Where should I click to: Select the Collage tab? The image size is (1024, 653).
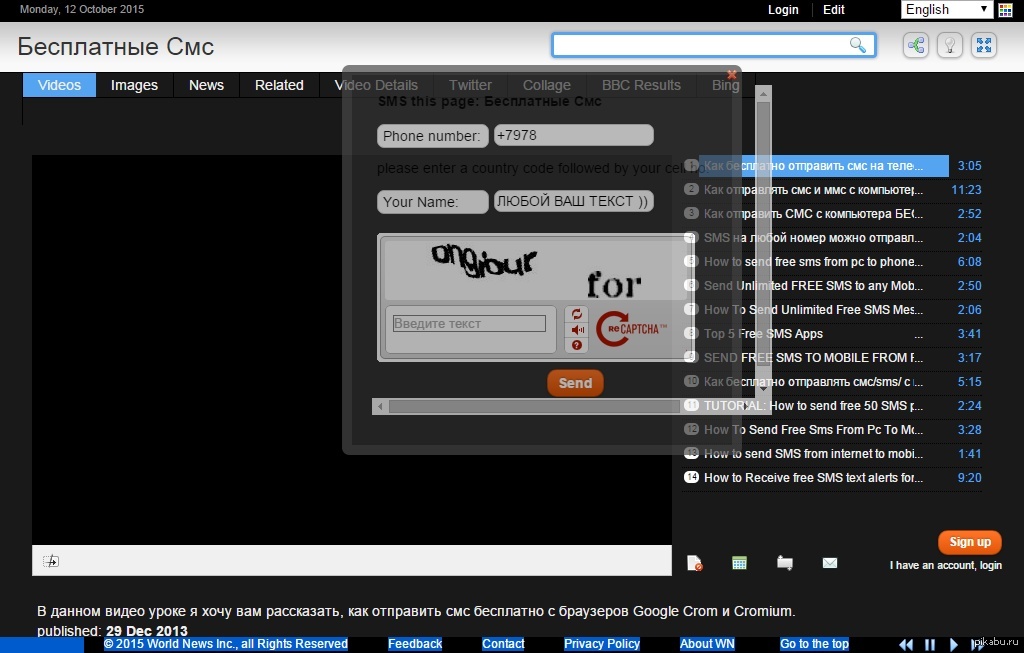click(x=547, y=85)
